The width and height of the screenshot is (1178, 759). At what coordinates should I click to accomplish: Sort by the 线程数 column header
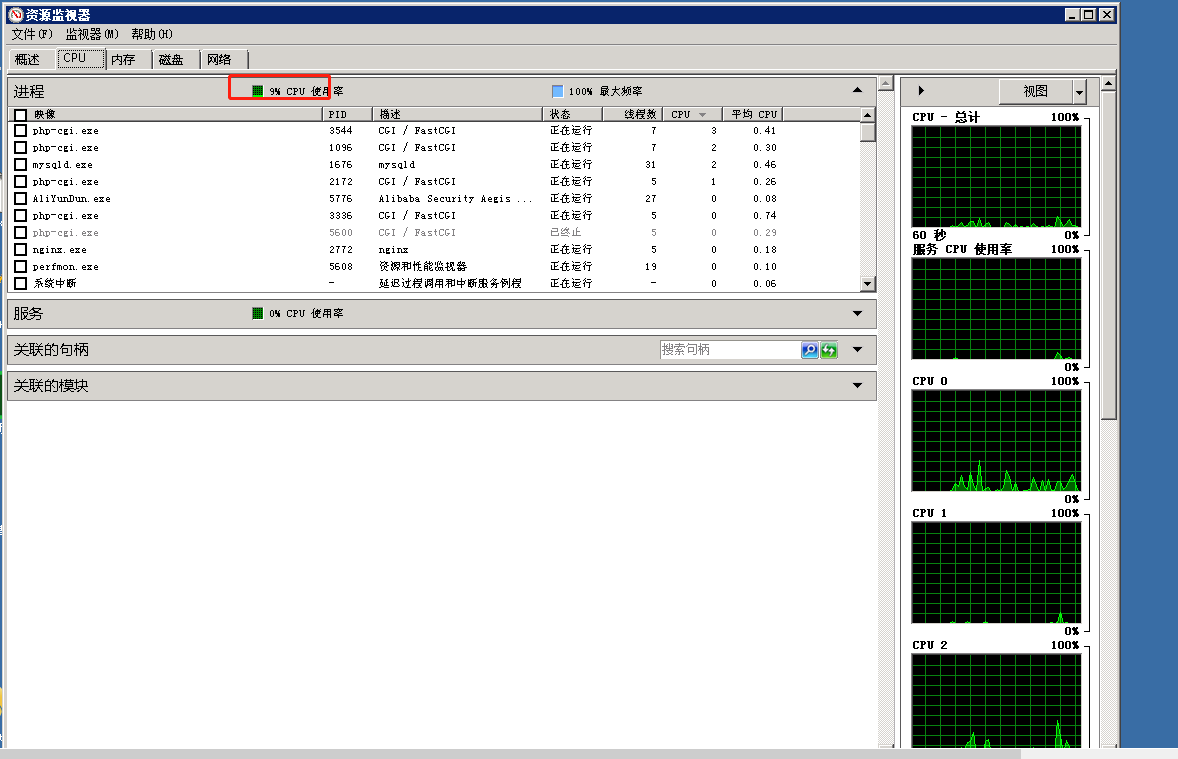tap(633, 114)
